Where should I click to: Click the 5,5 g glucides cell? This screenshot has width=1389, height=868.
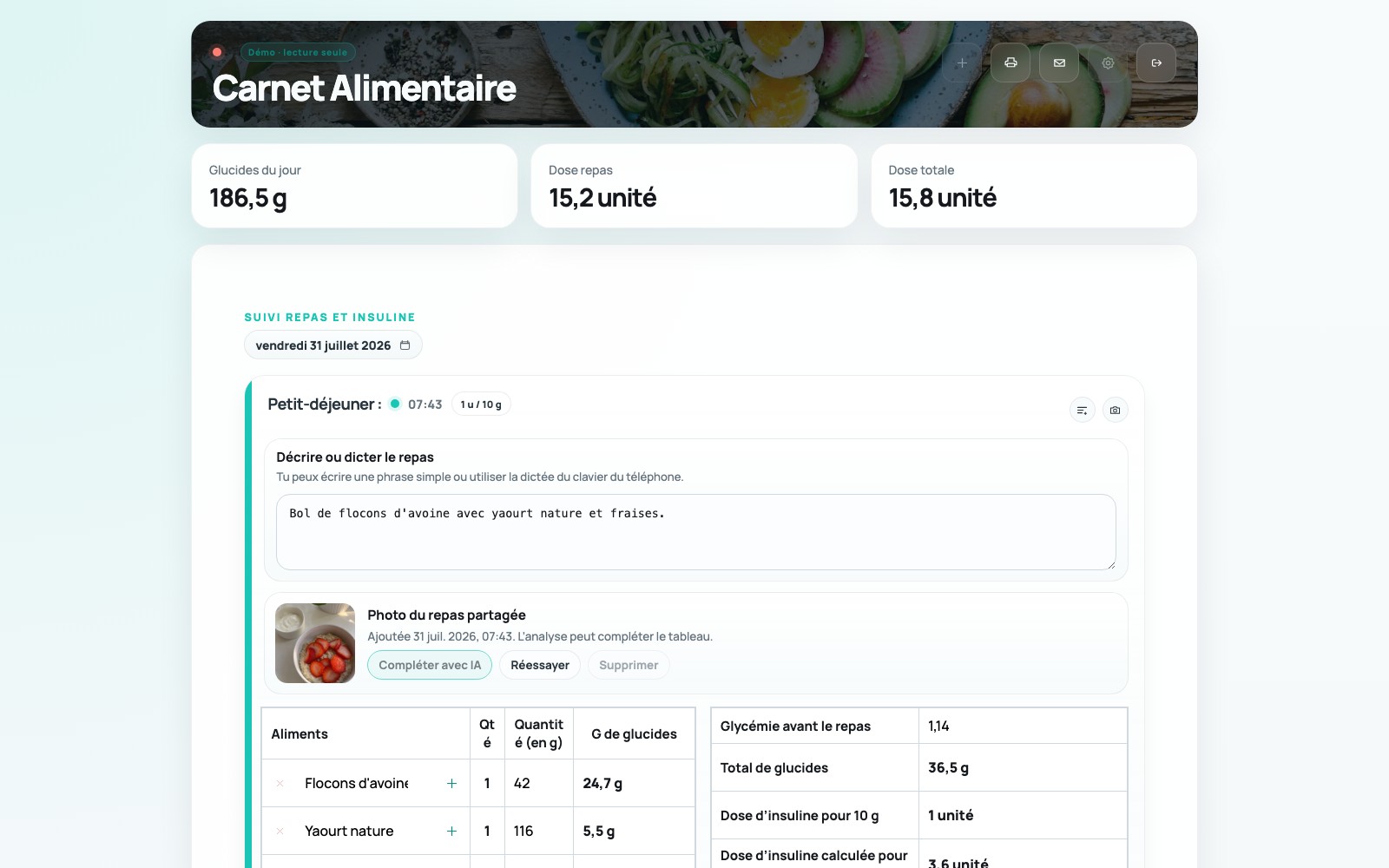(x=634, y=832)
